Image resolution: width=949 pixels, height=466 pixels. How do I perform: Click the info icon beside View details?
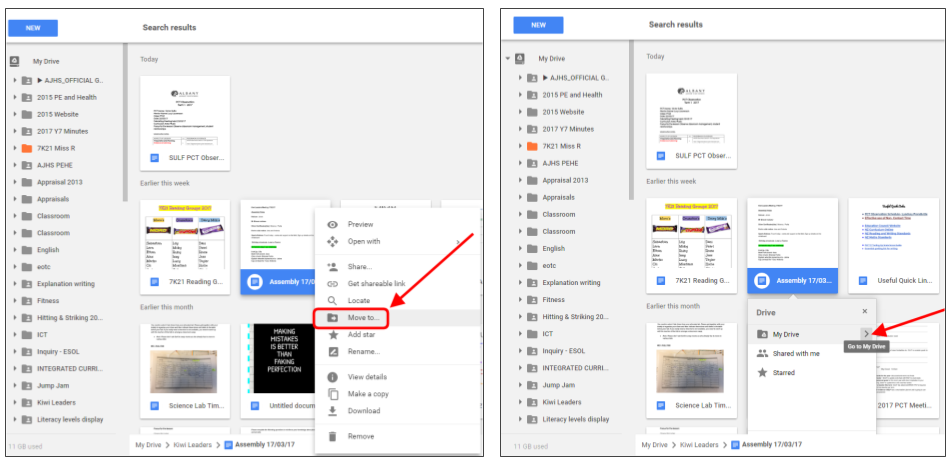332,377
